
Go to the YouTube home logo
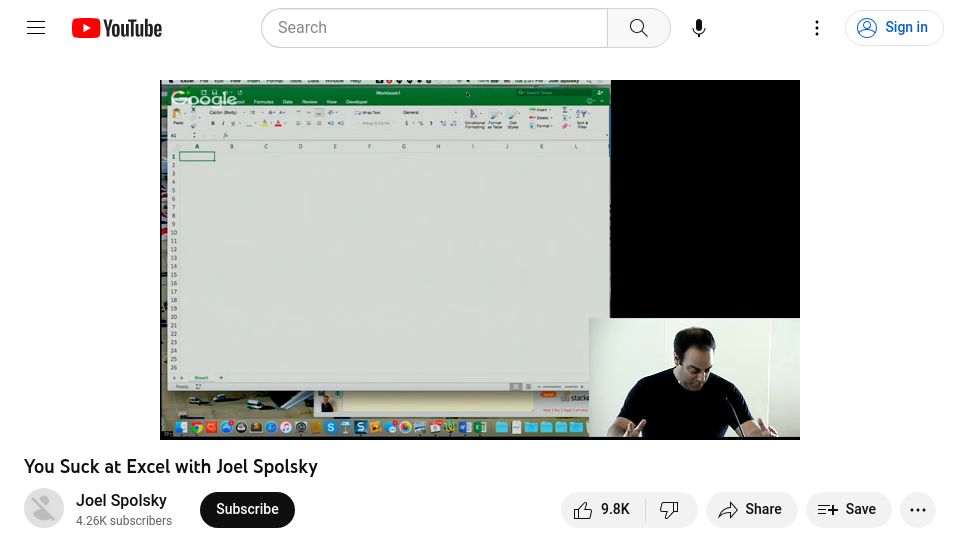point(117,28)
